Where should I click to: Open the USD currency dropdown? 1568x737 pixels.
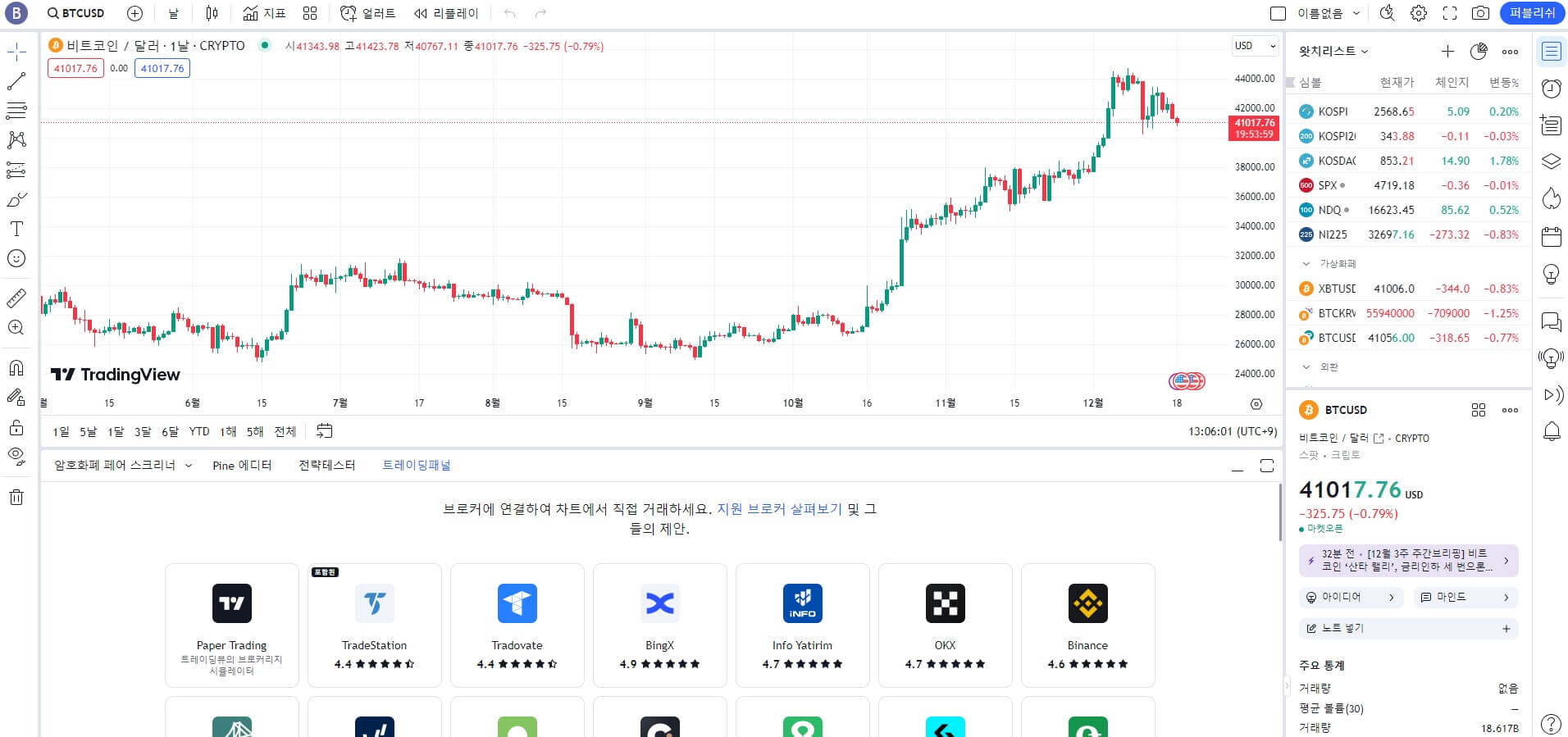[1255, 46]
